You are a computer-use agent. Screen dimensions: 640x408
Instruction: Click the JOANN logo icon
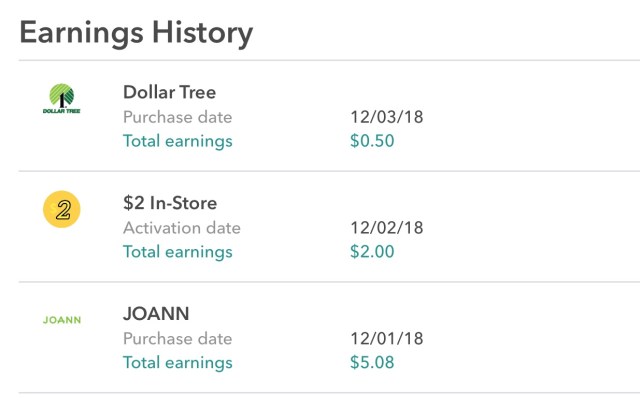(62, 321)
